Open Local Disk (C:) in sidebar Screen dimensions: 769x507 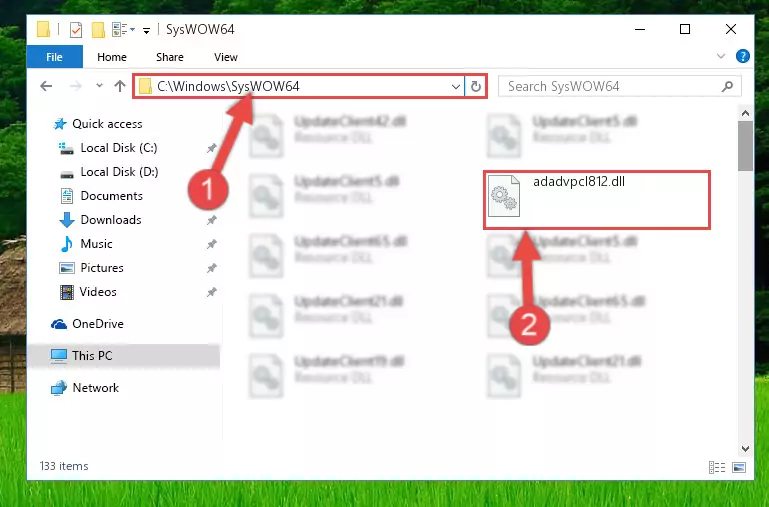tap(119, 148)
